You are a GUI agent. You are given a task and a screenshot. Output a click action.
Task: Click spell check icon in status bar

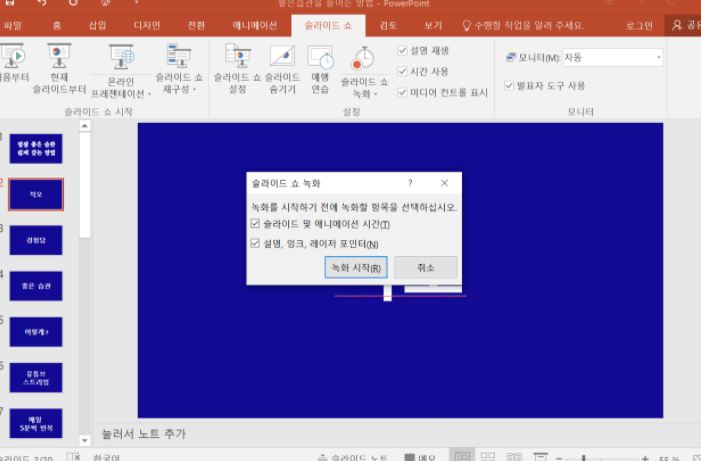coord(73,457)
